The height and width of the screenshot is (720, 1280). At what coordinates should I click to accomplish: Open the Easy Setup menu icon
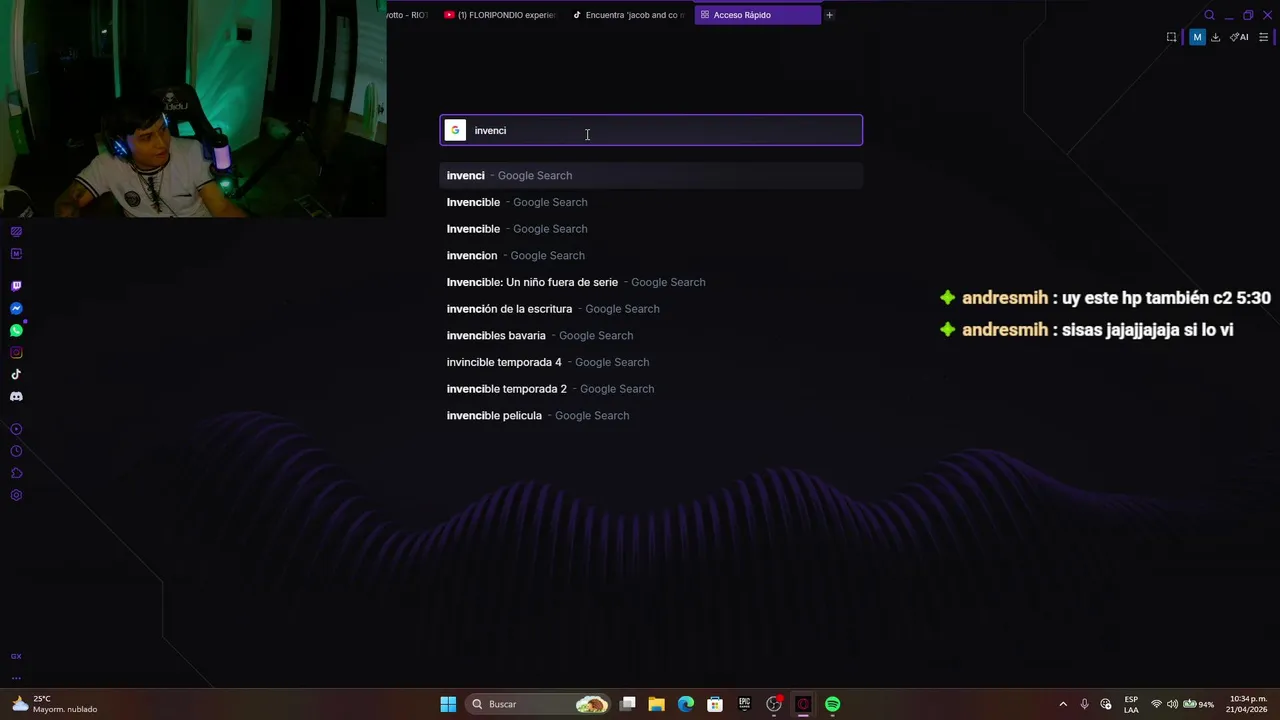(x=1264, y=37)
